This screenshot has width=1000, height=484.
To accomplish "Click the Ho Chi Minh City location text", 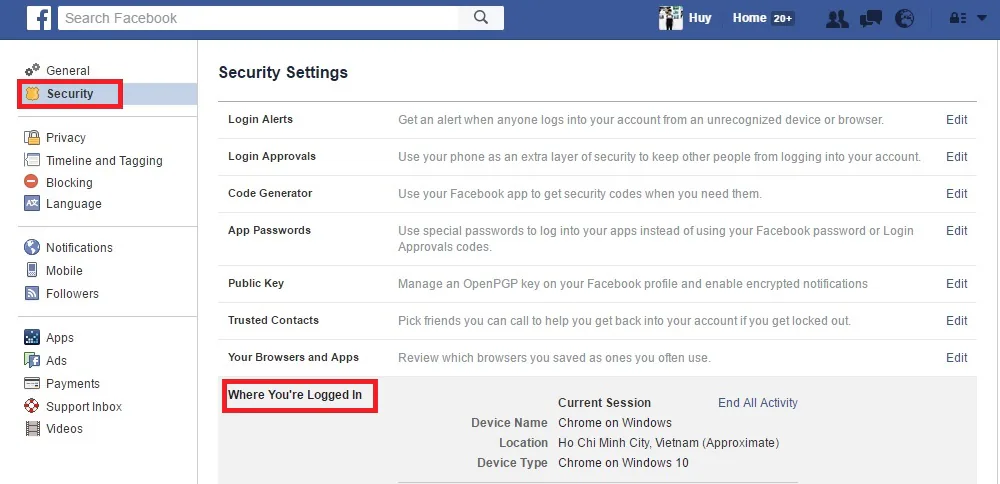I will point(668,443).
